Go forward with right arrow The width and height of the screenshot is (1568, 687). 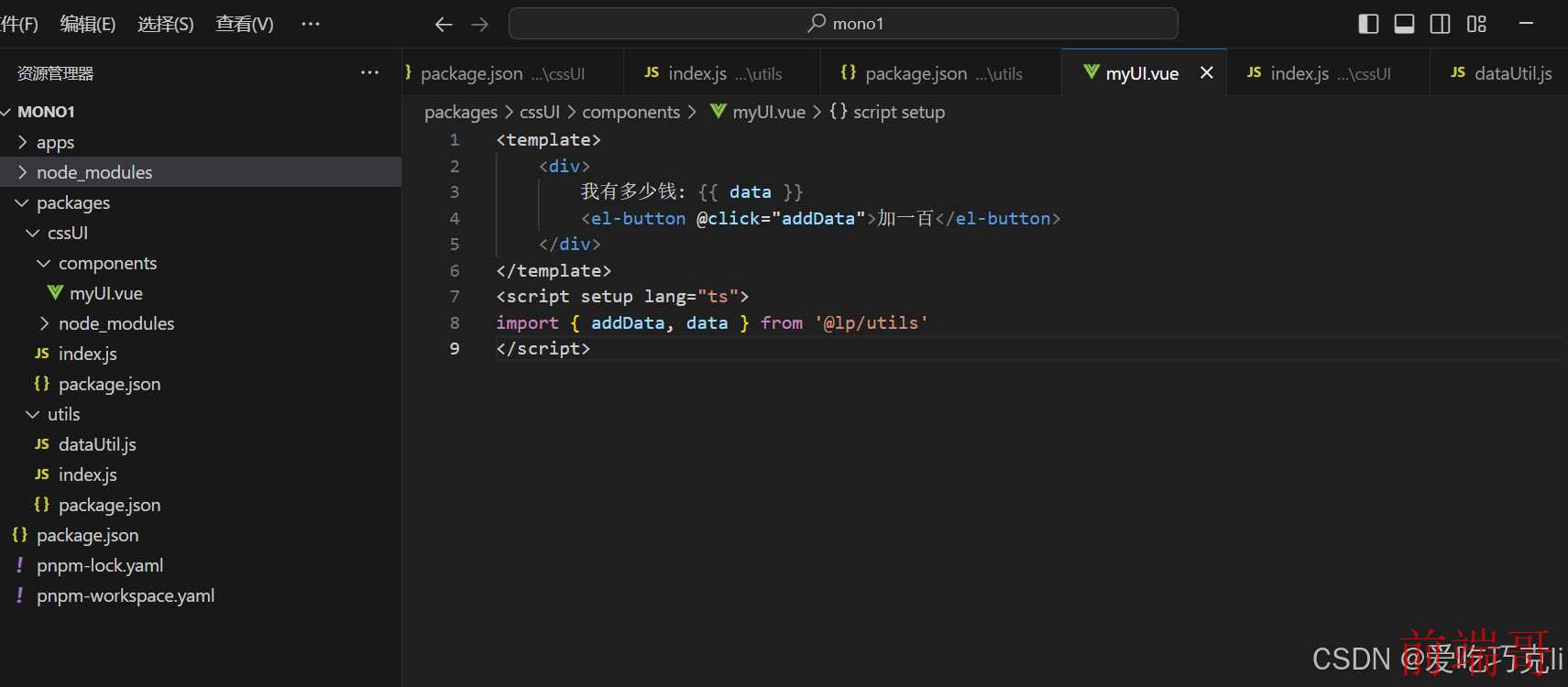tap(479, 24)
